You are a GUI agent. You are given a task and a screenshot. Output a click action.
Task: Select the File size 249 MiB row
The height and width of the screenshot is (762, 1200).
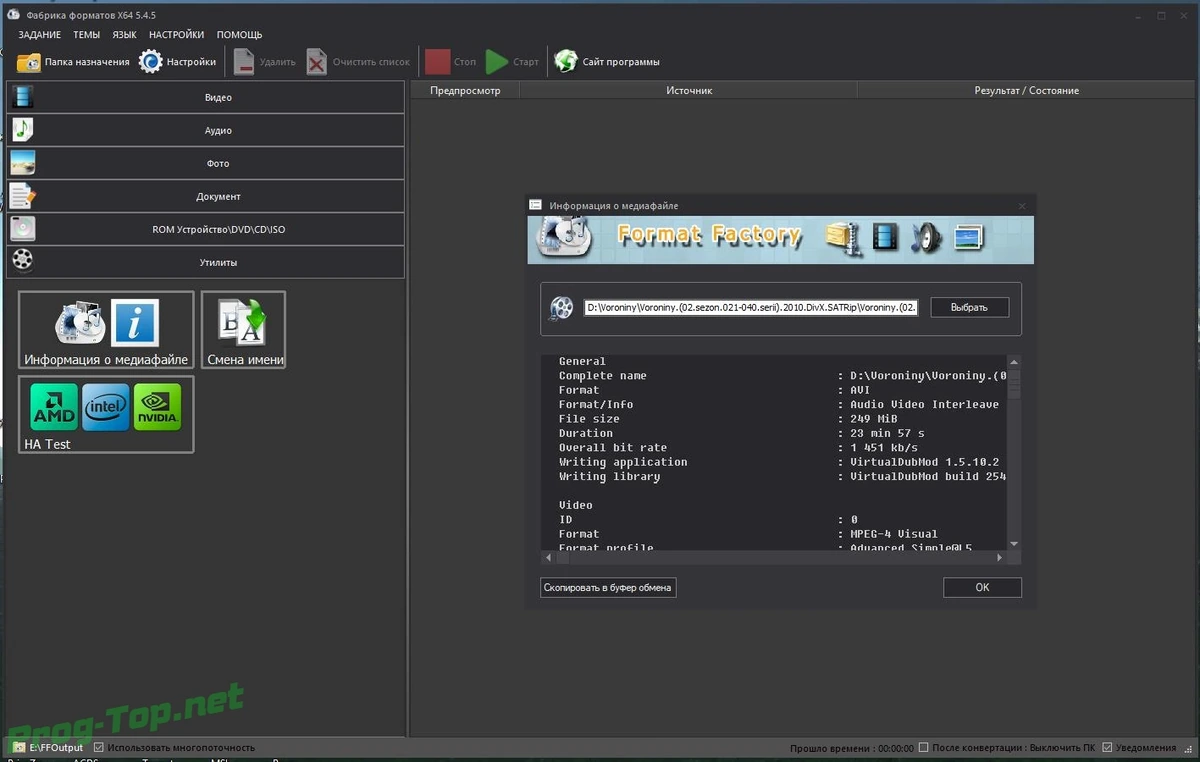click(774, 419)
